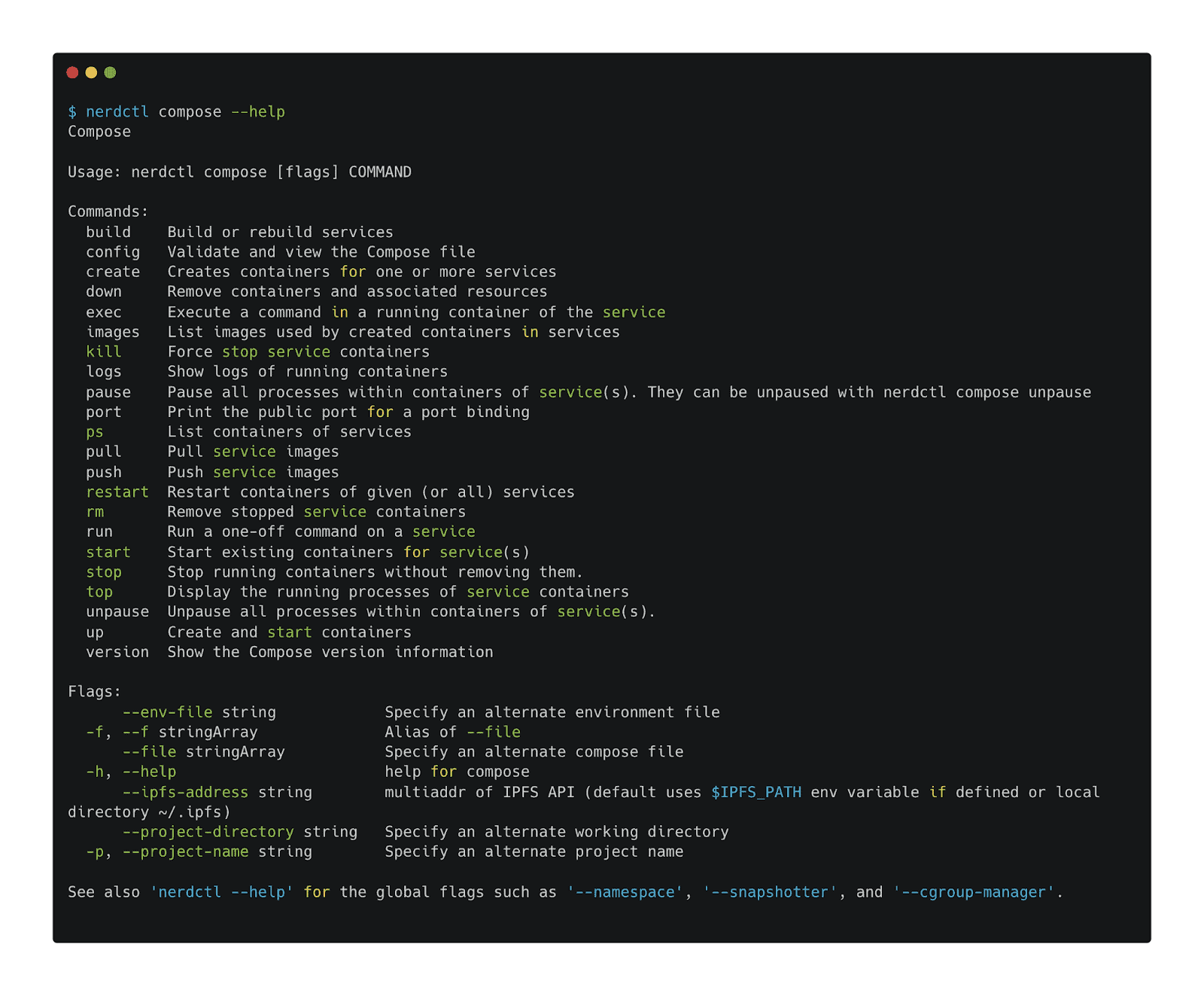Click the '-h, --help' flag entry
This screenshot has height=996, width=1204.
131,772
